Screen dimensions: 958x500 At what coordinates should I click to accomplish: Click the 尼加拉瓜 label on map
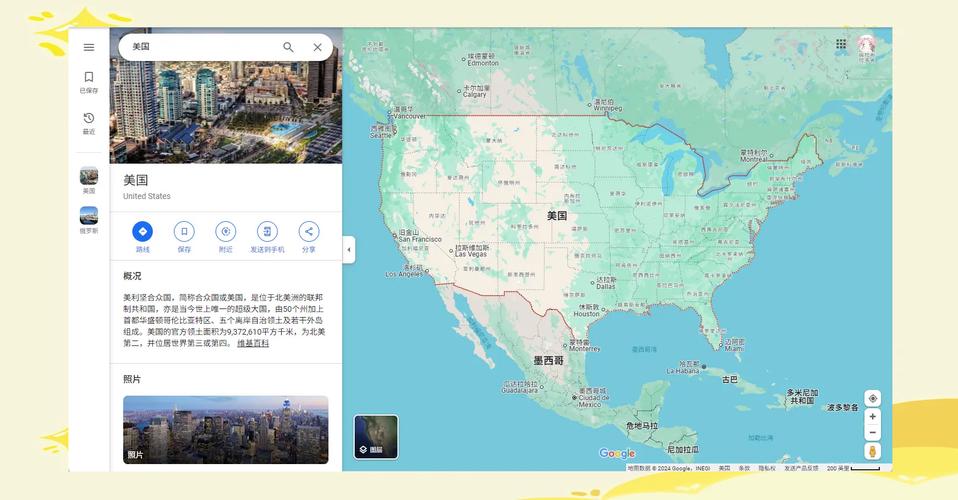[682, 449]
